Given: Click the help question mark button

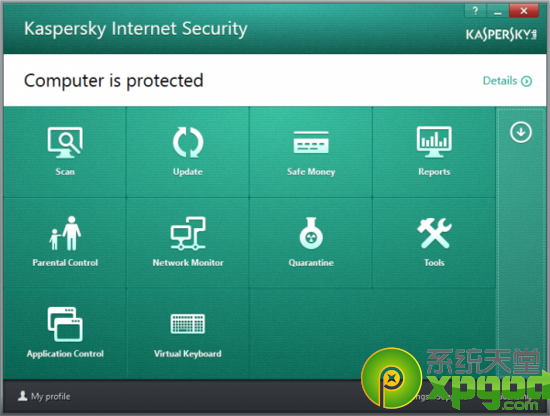Looking at the screenshot, I should [x=475, y=11].
